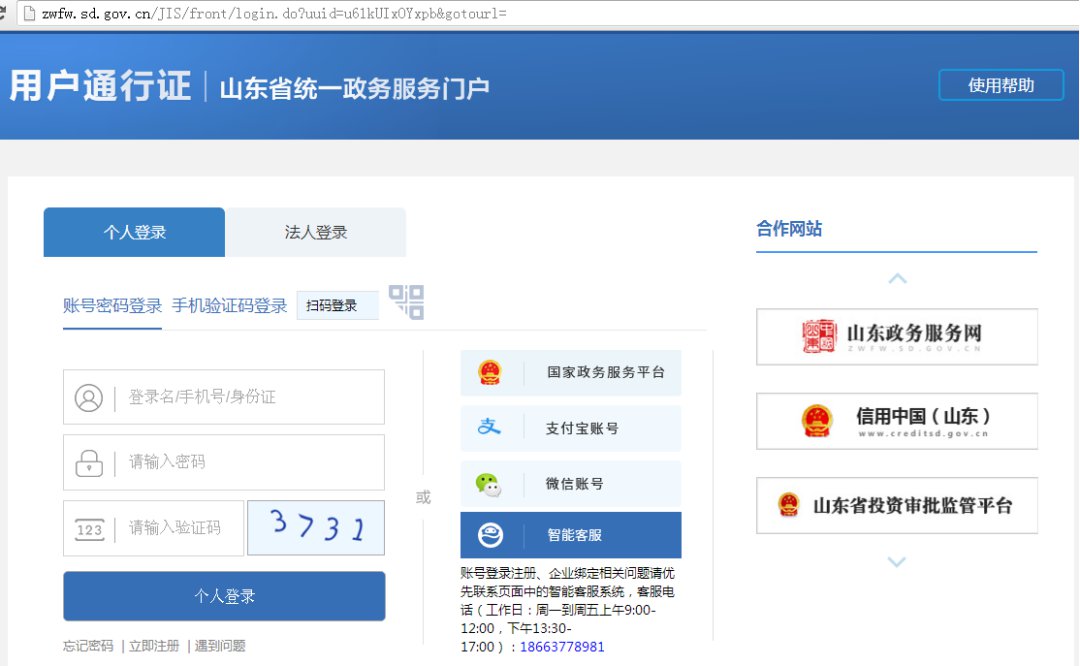
Task: Click the QR code scan icon
Action: tap(406, 302)
